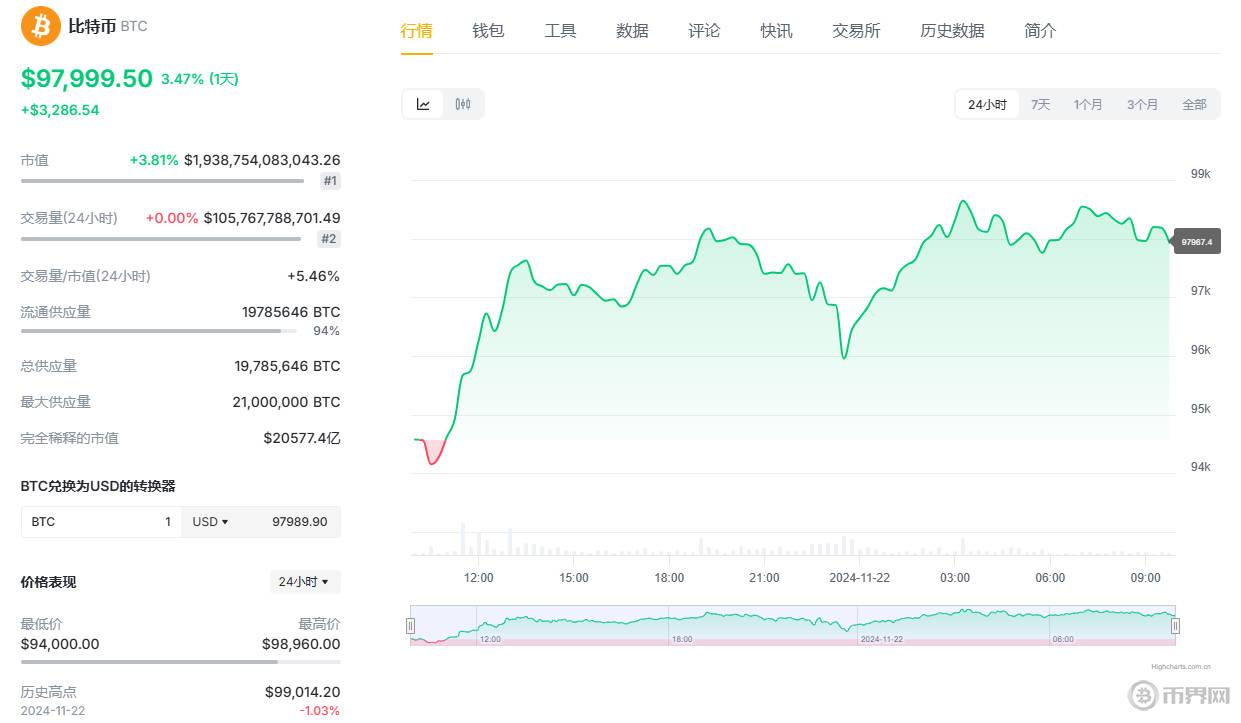The width and height of the screenshot is (1241, 723).
Task: Select the 3个月 range option
Action: click(x=1142, y=103)
